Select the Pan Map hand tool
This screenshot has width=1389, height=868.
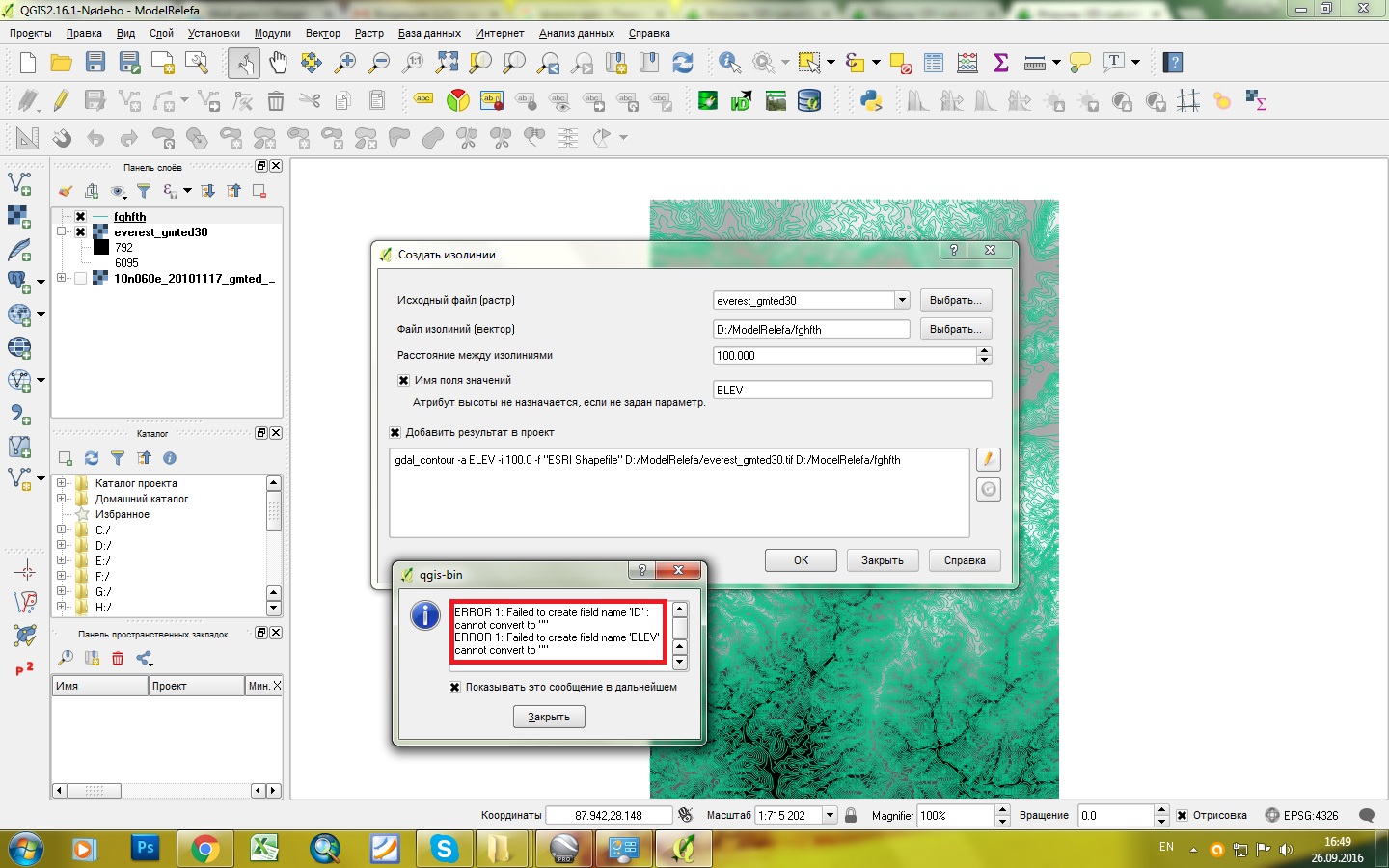278,63
